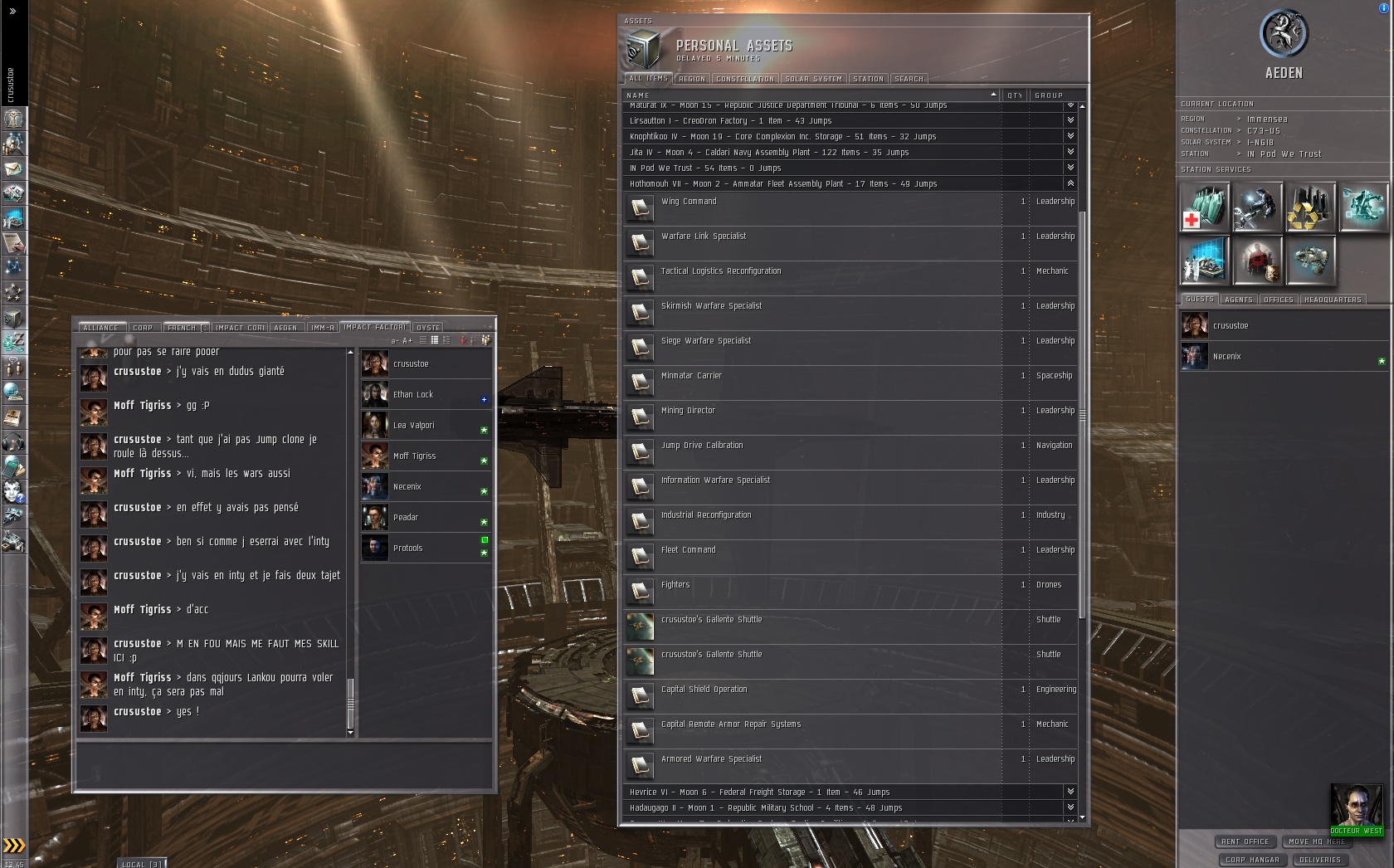
Task: Select the Alliance chat channel tab
Action: pos(100,328)
